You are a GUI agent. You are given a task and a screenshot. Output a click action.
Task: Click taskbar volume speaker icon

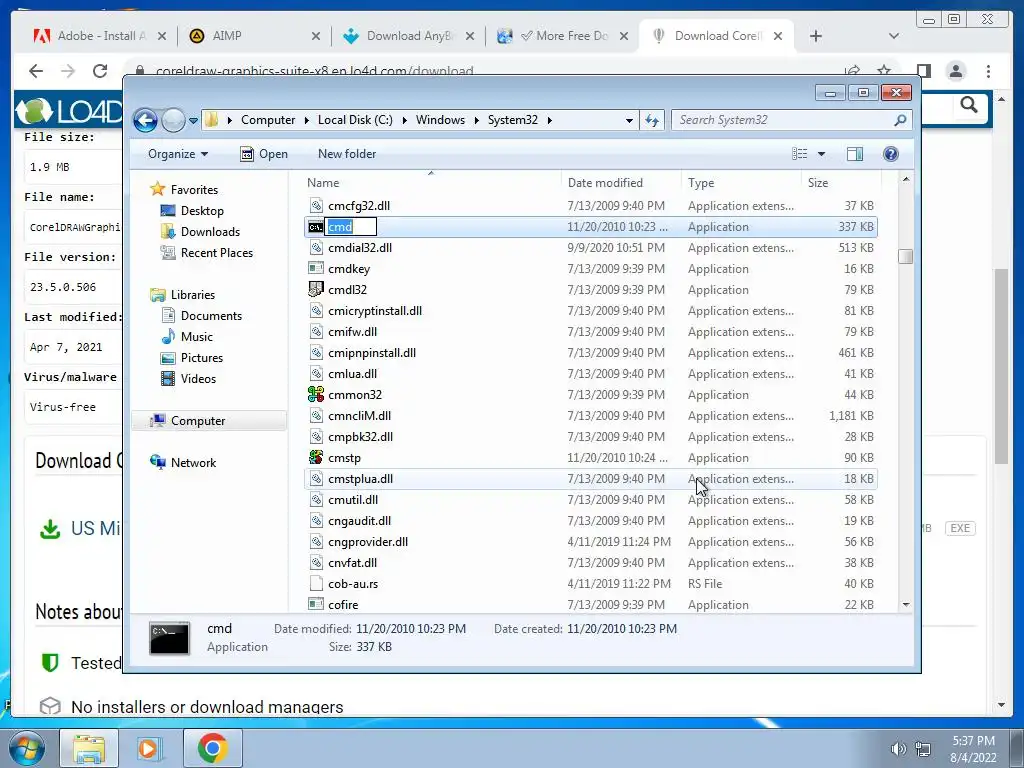899,749
